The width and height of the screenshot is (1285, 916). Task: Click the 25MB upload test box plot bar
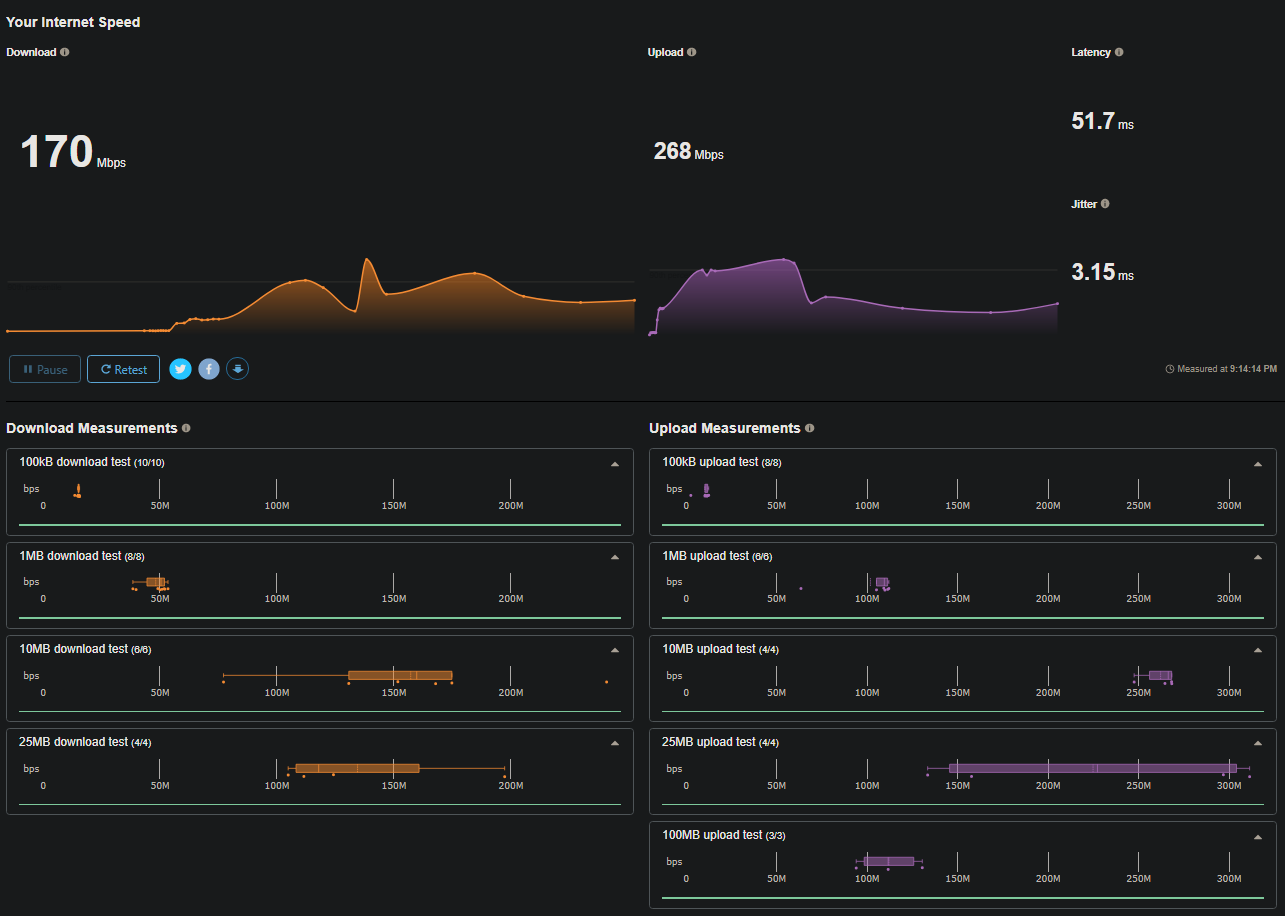[1092, 768]
